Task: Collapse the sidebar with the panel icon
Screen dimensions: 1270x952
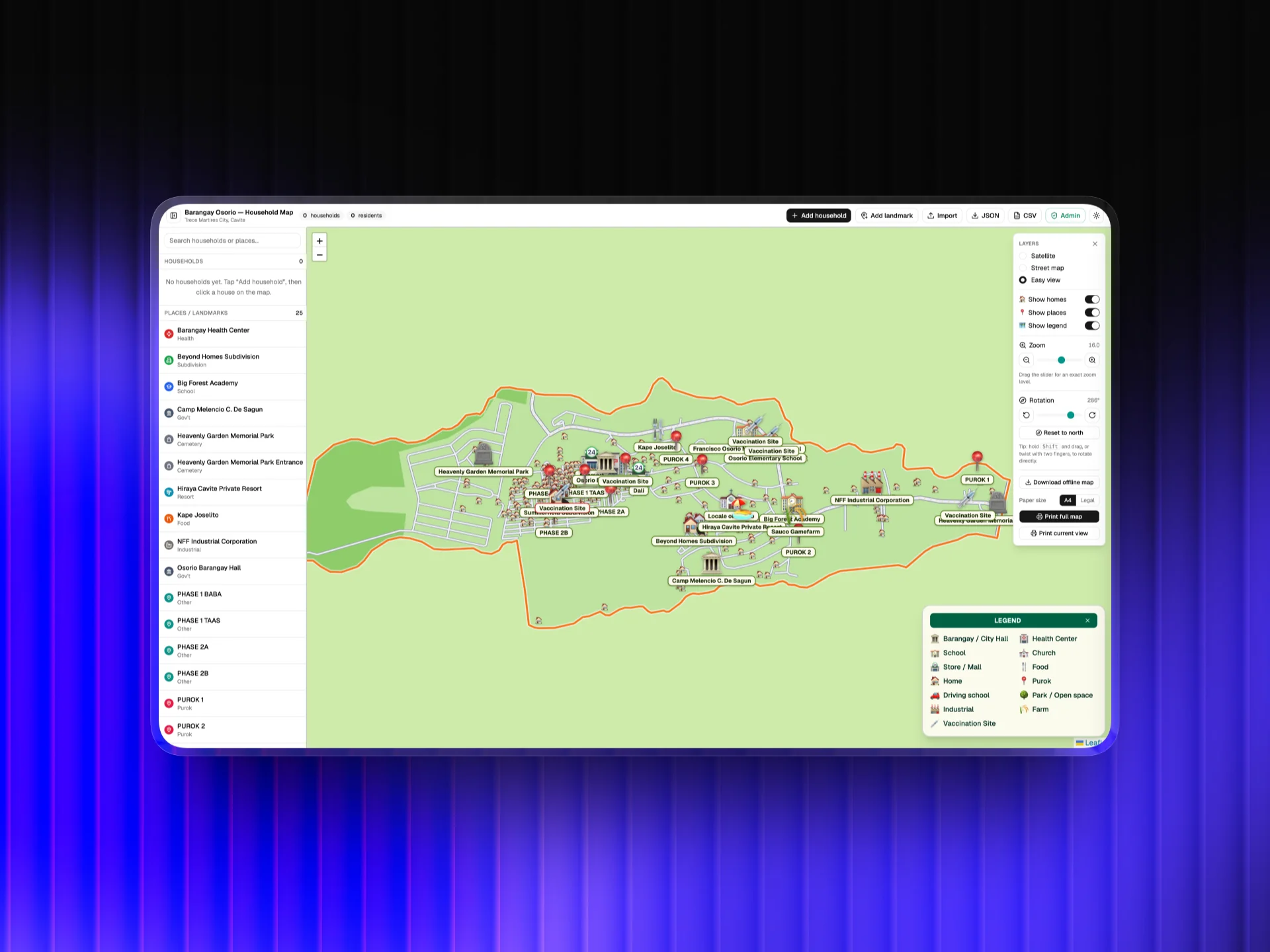Action: click(x=173, y=216)
